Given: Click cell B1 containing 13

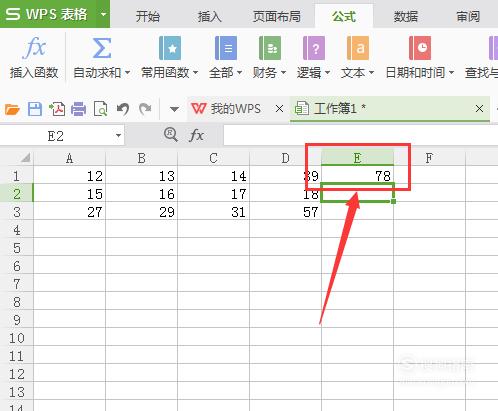Looking at the screenshot, I should [x=141, y=175].
